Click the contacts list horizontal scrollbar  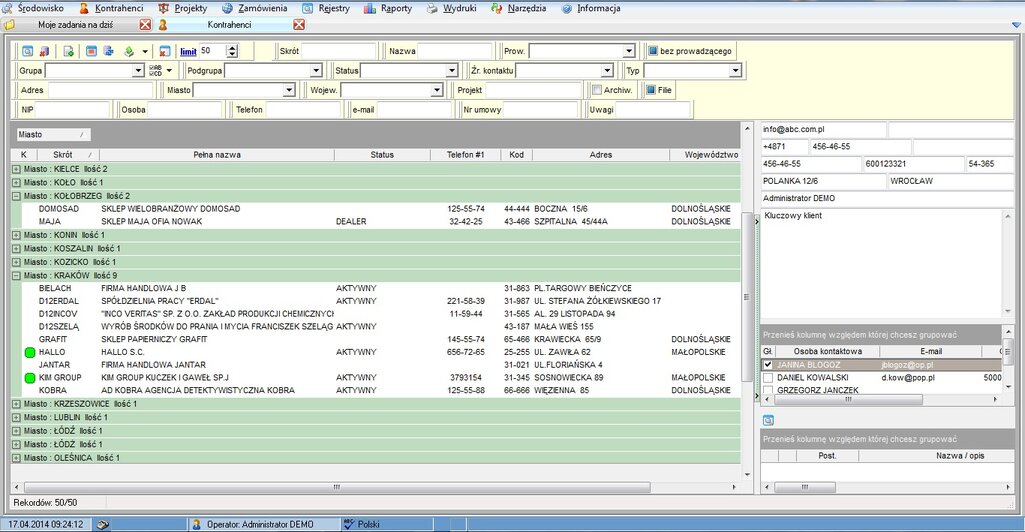point(848,399)
